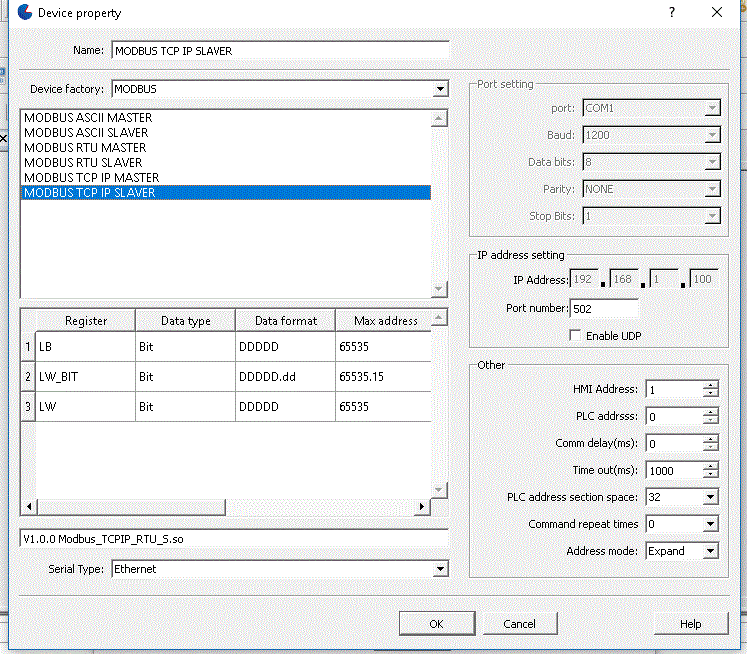The width and height of the screenshot is (747, 654).
Task: Click row header number 1 in register table
Action: tap(28, 346)
